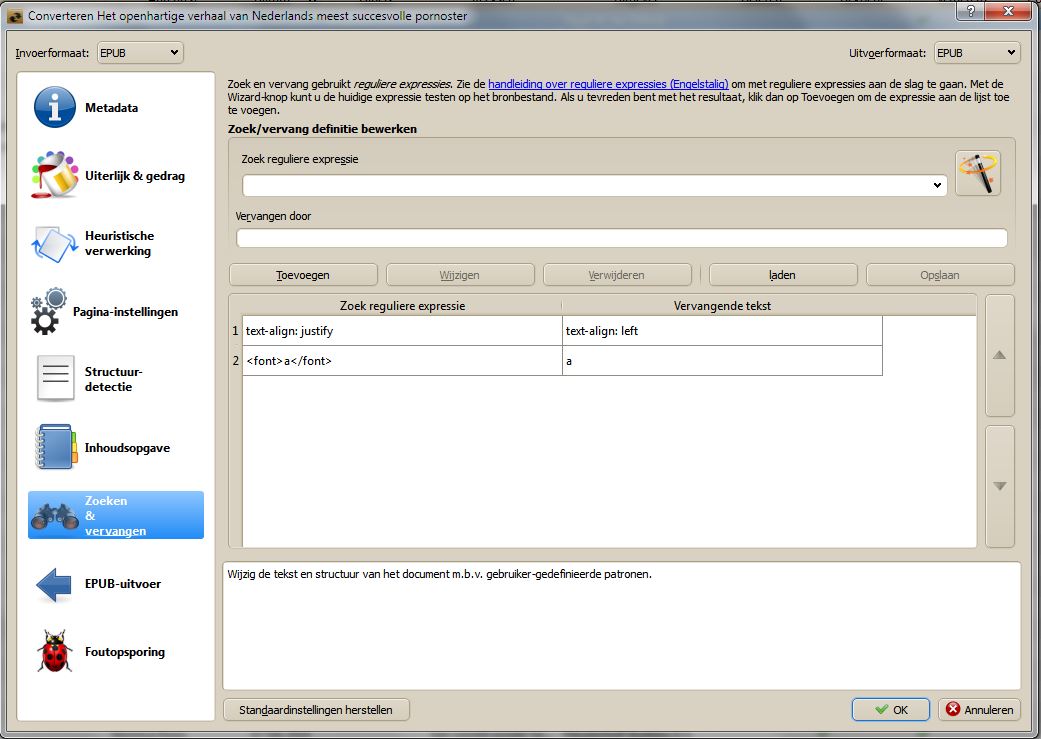Switch to Structuur-detectie label
Screen dimensions: 1041x739
coord(114,378)
